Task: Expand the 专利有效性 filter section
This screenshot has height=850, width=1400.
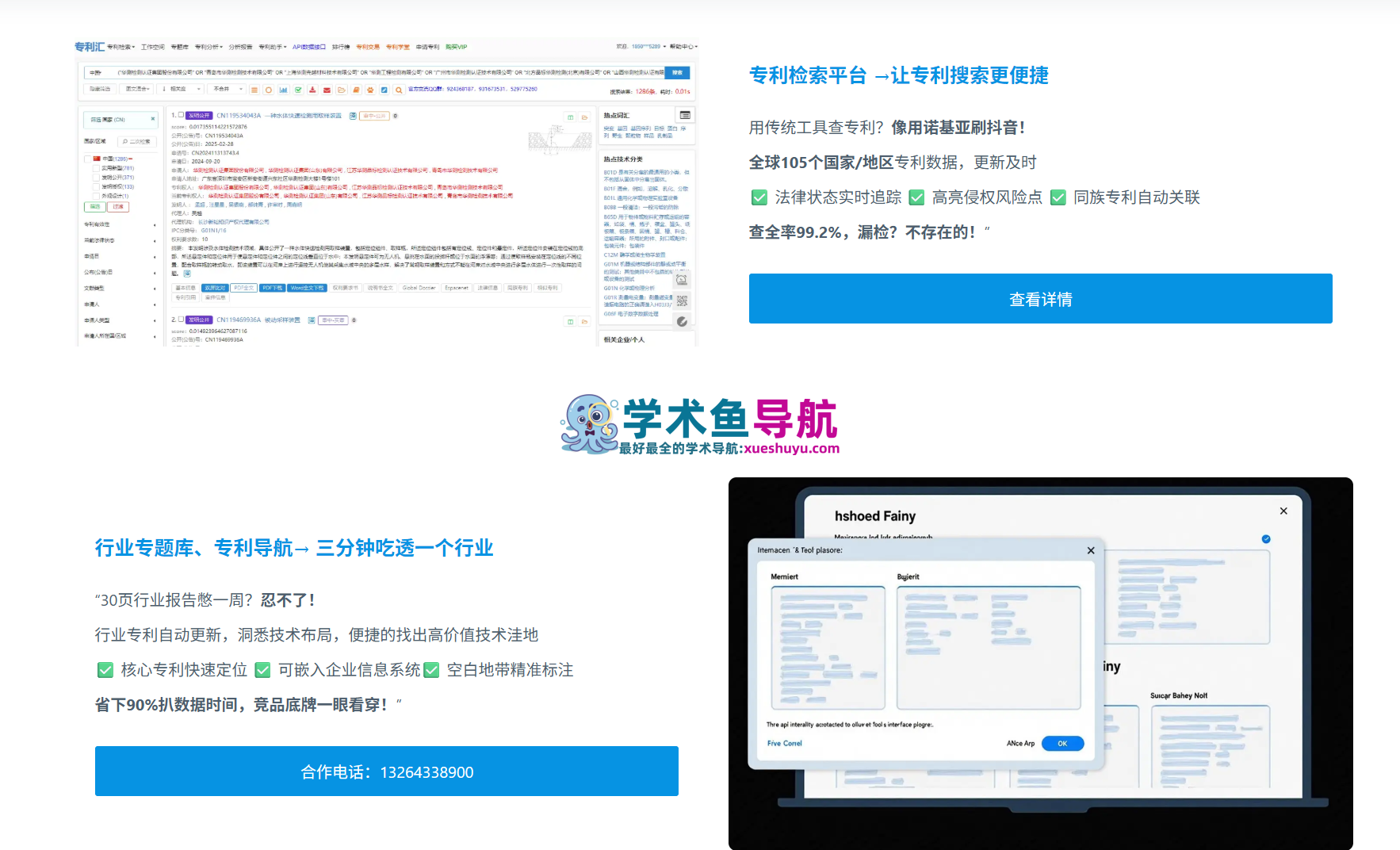Action: click(x=120, y=224)
